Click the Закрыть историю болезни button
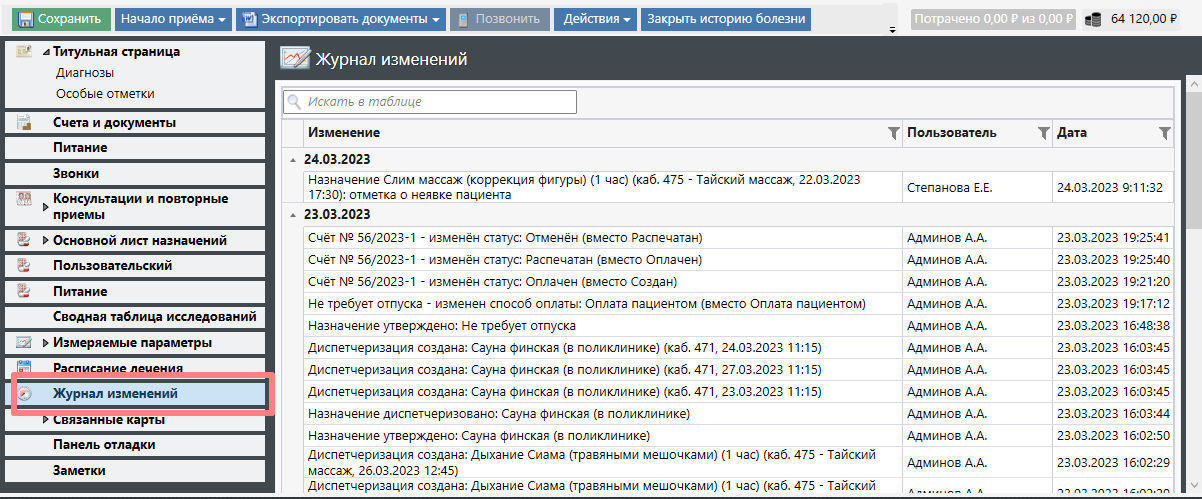 pos(725,19)
